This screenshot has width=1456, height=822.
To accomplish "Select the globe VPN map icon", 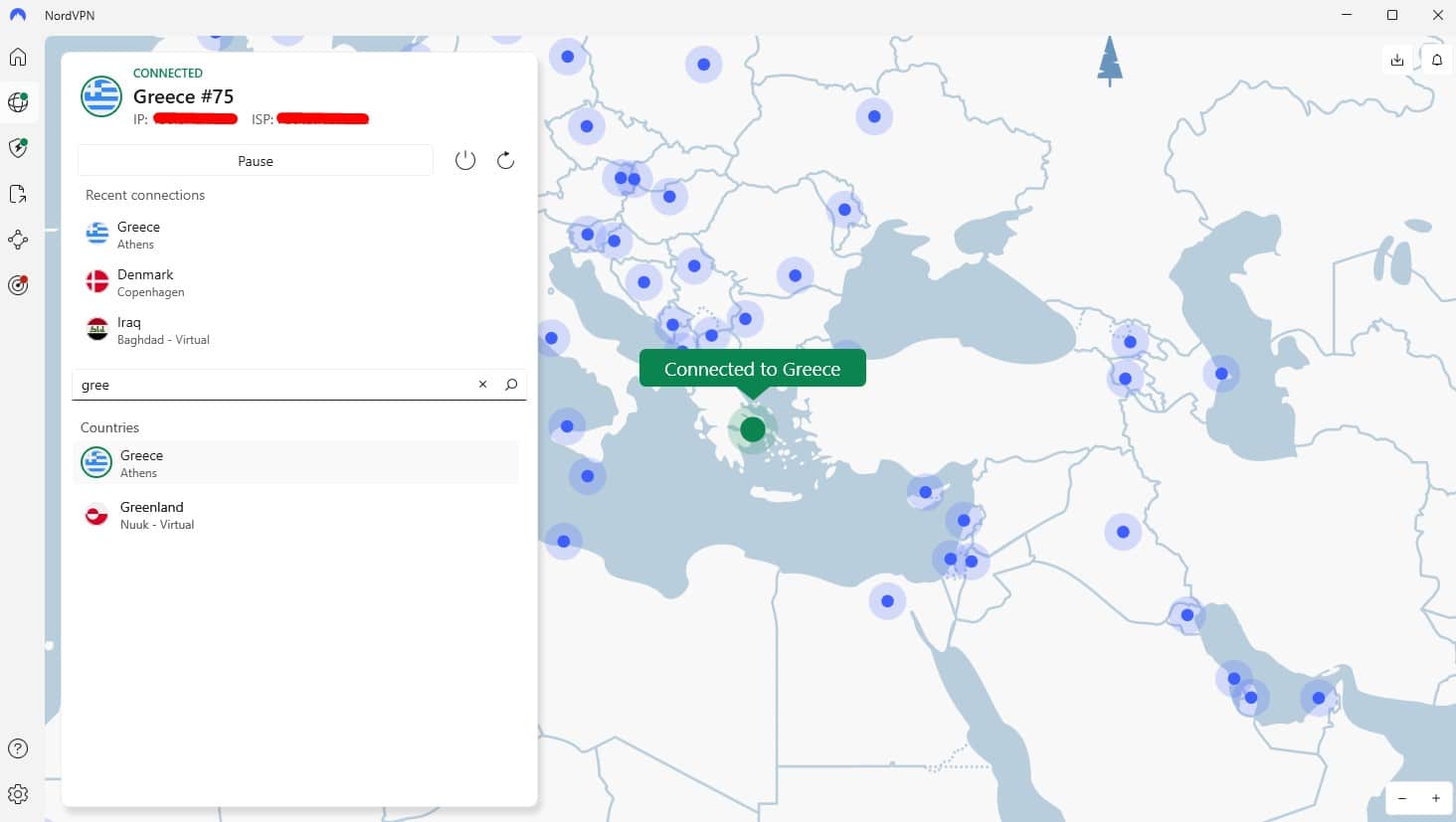I will (18, 102).
